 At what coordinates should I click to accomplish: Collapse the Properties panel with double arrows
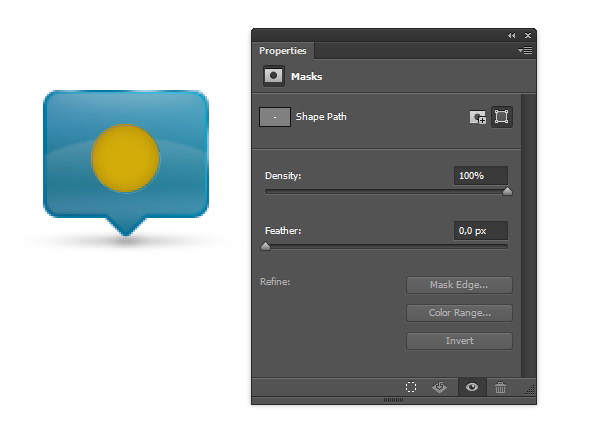click(x=512, y=36)
